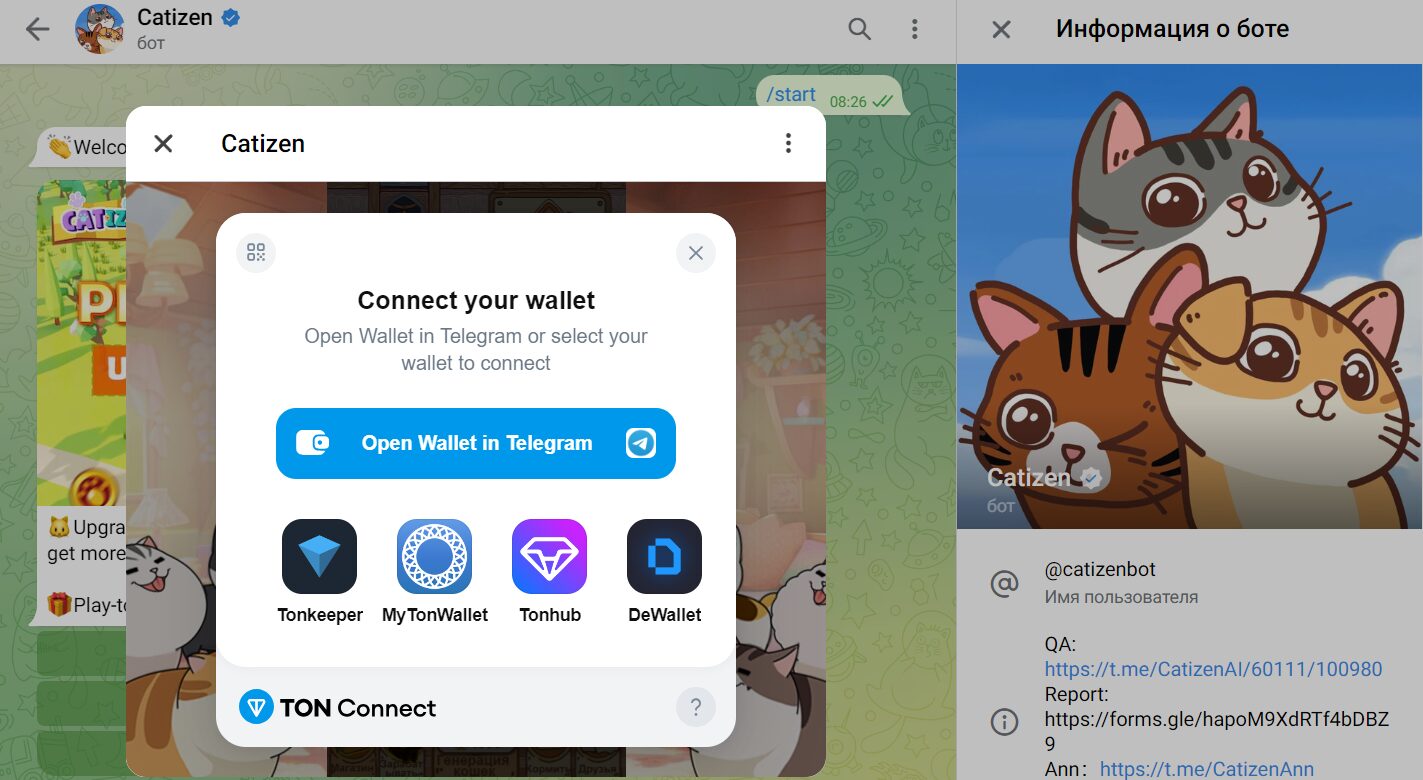The image size is (1423, 780).
Task: Open Wallet in Telegram
Action: click(476, 443)
